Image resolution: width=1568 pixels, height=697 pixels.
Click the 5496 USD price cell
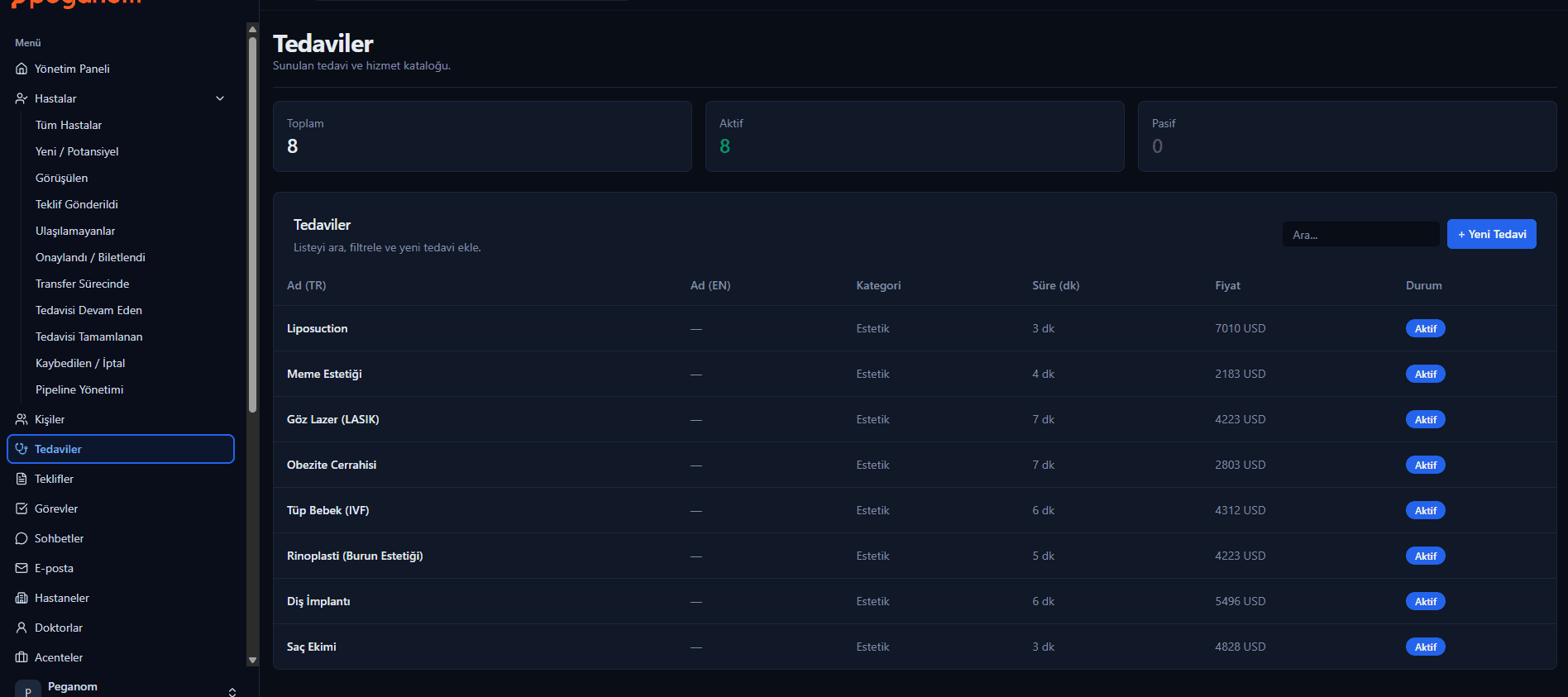1240,601
